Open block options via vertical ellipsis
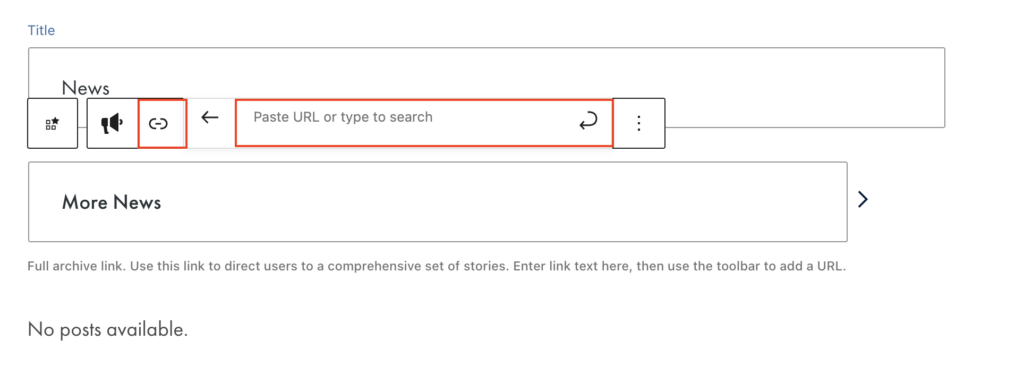The image size is (1024, 374). click(x=639, y=123)
